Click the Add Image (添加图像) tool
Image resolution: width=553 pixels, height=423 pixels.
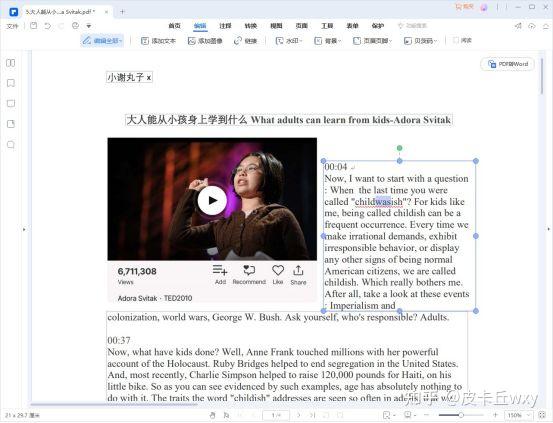click(x=205, y=41)
